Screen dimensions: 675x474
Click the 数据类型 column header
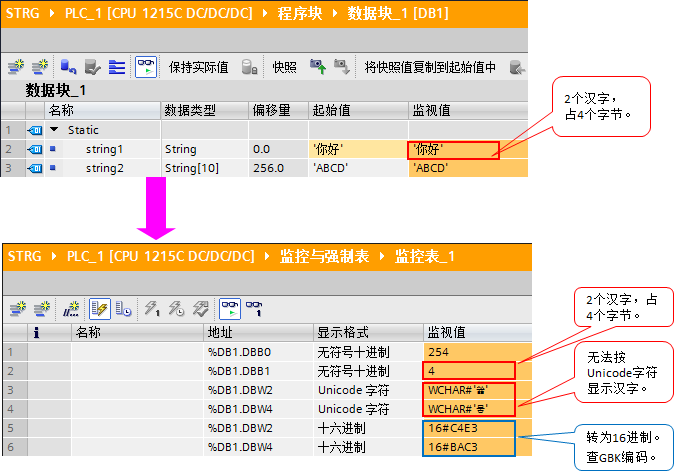tap(205, 111)
